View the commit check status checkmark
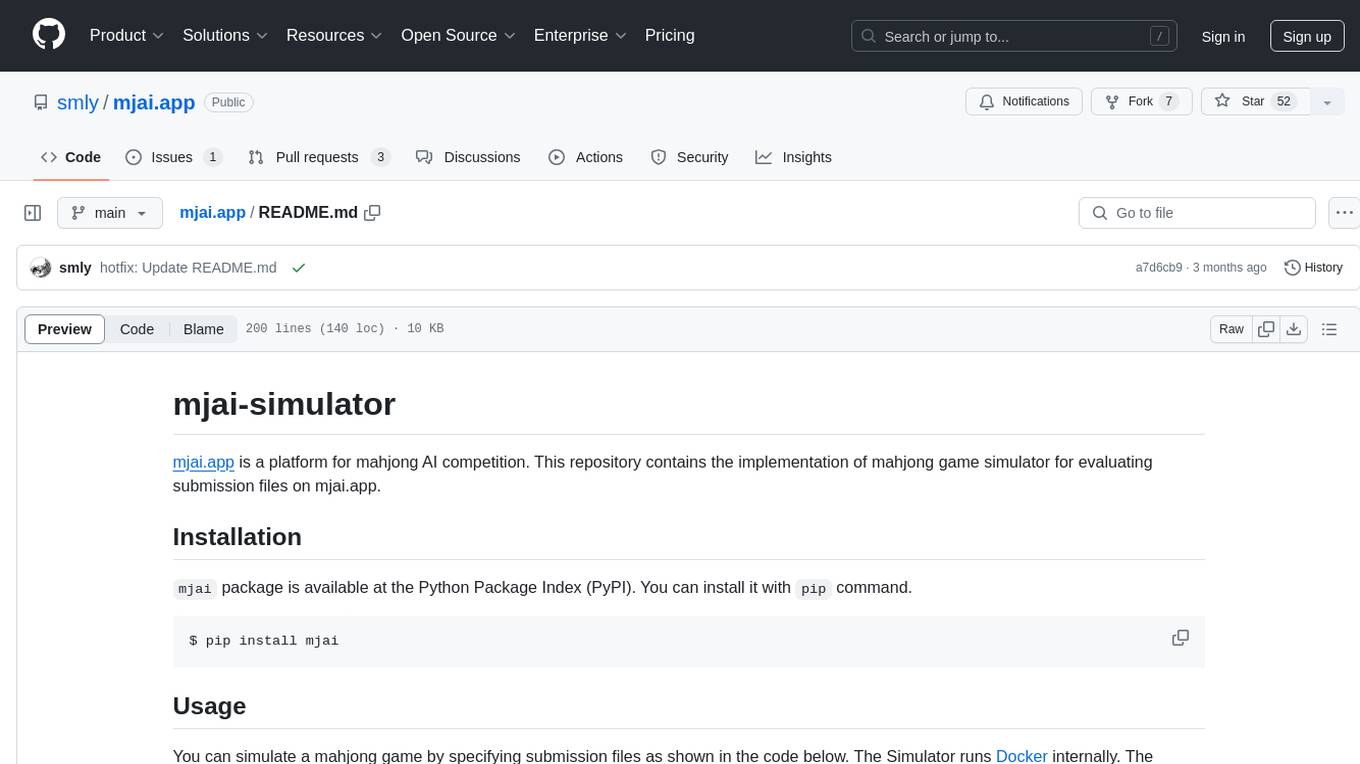 298,268
